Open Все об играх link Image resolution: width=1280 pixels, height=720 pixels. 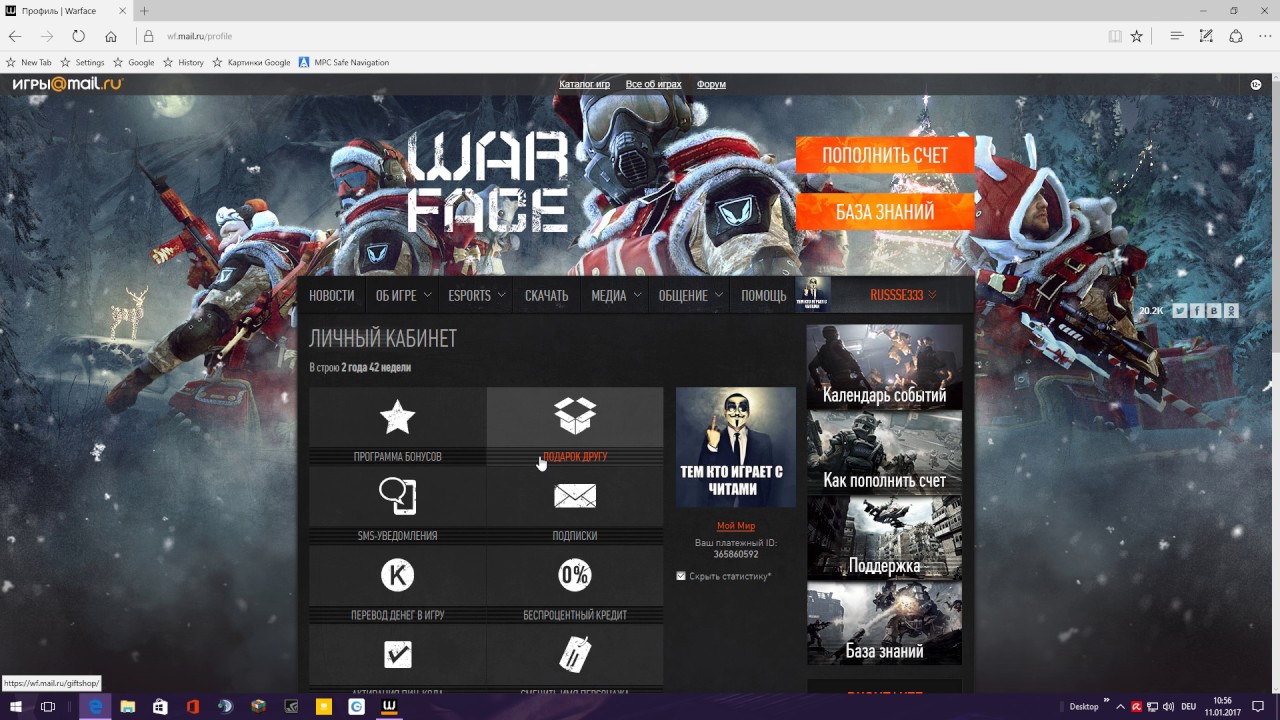tap(653, 84)
